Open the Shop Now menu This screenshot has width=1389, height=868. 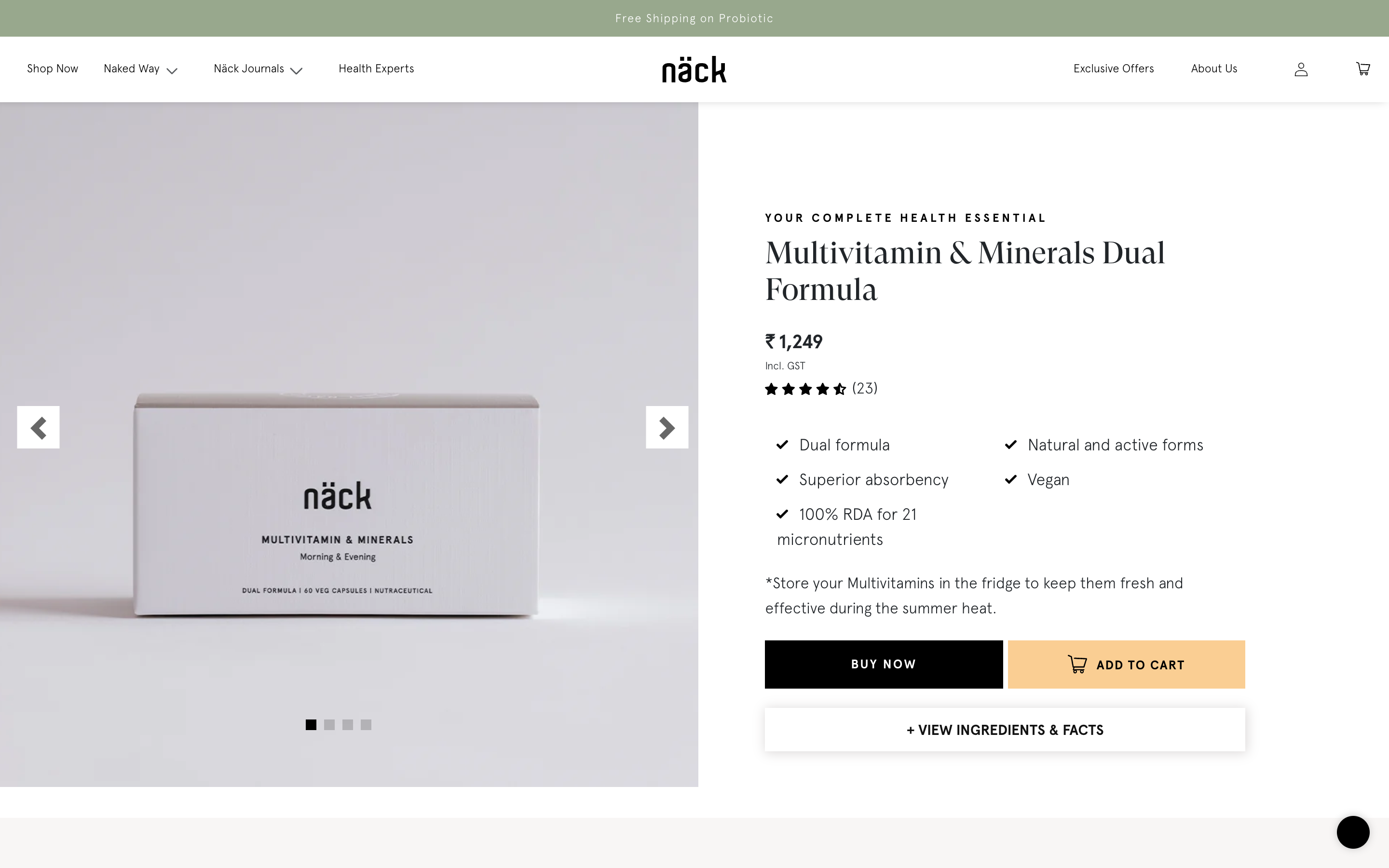tap(52, 69)
